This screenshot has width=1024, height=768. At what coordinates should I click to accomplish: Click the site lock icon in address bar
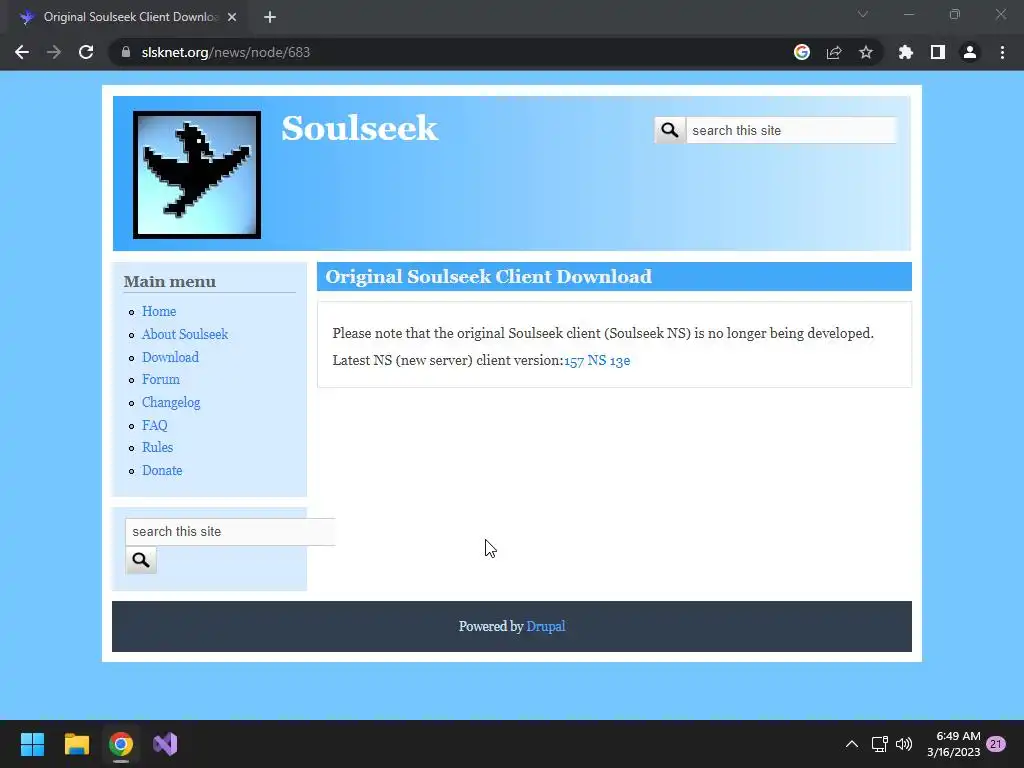126,52
